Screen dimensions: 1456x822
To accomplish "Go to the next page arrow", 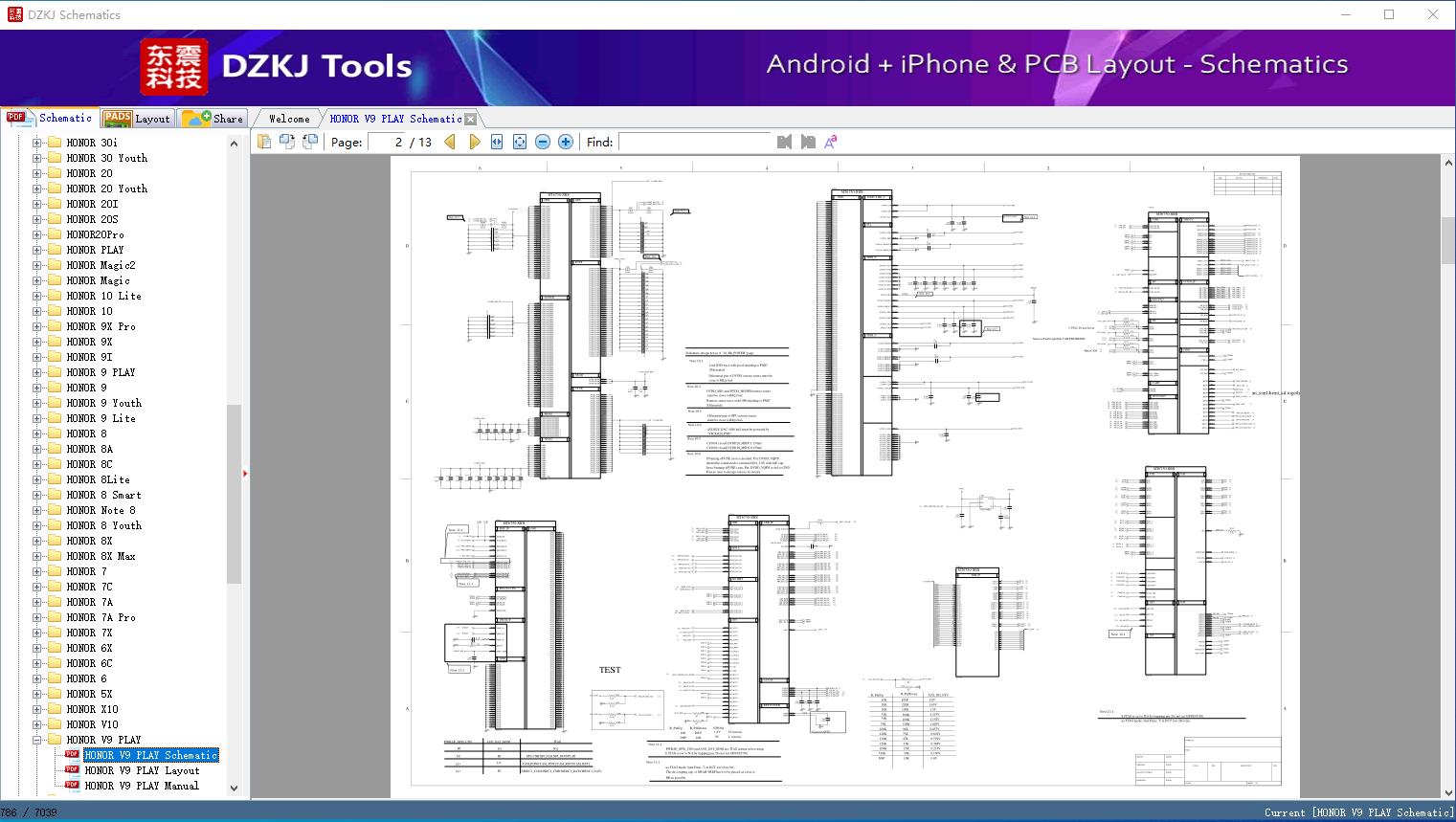I will pos(474,142).
